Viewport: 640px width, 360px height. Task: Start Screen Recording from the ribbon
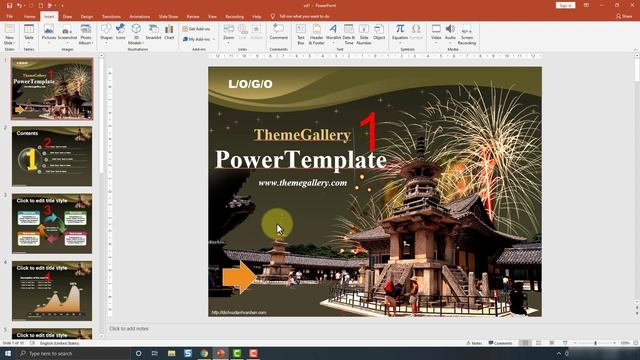coord(467,34)
